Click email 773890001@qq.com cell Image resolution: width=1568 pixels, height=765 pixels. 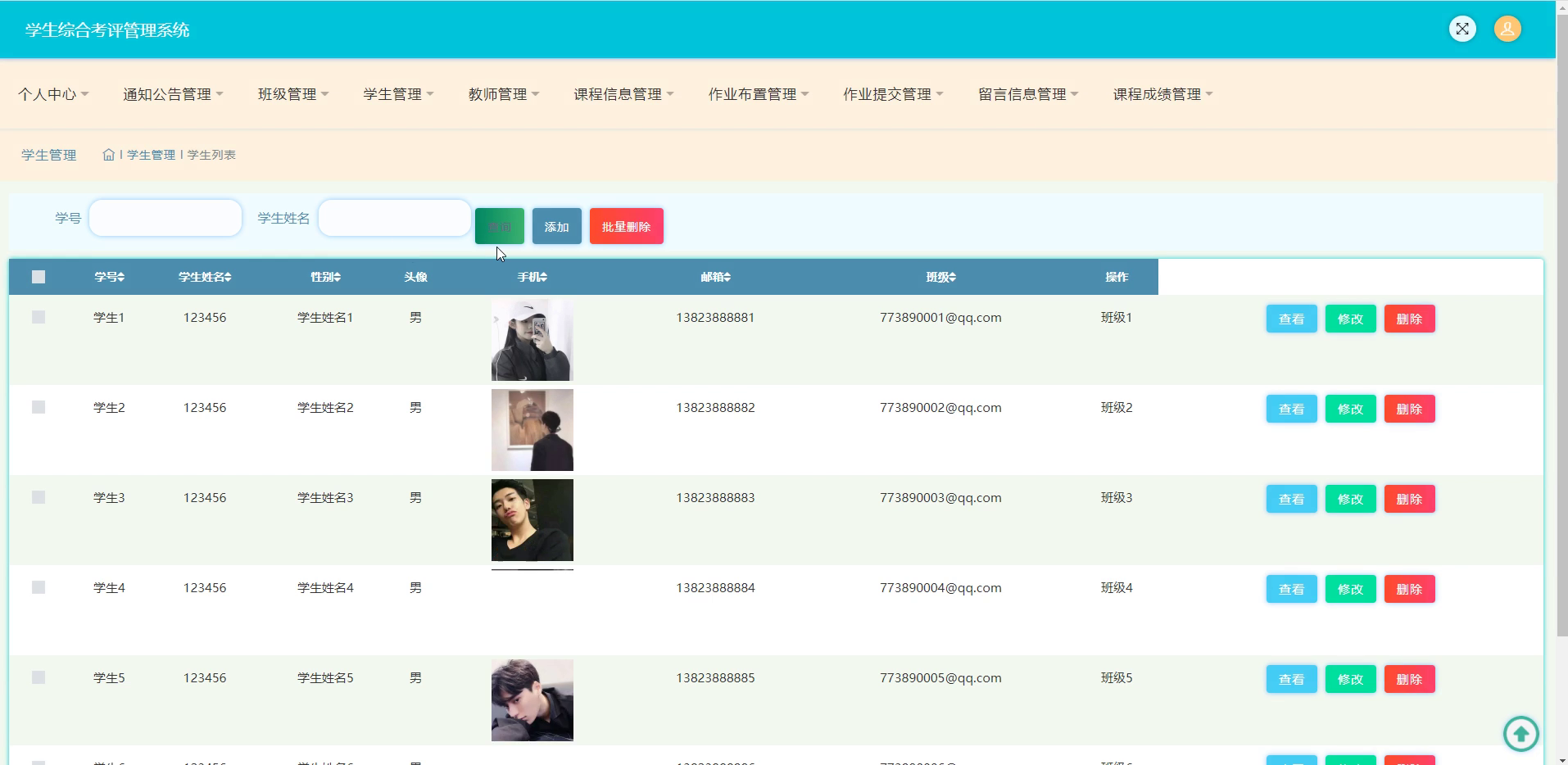click(940, 318)
